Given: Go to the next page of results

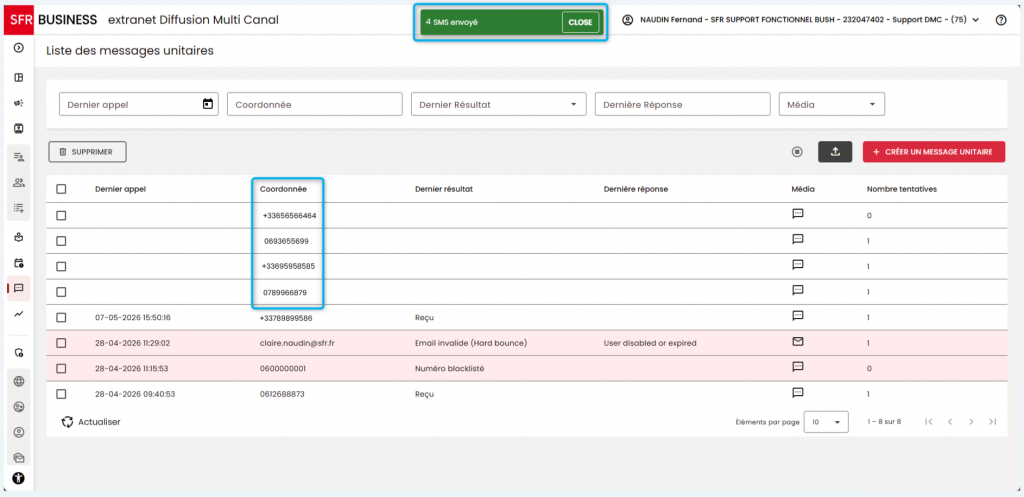Looking at the screenshot, I should point(971,422).
